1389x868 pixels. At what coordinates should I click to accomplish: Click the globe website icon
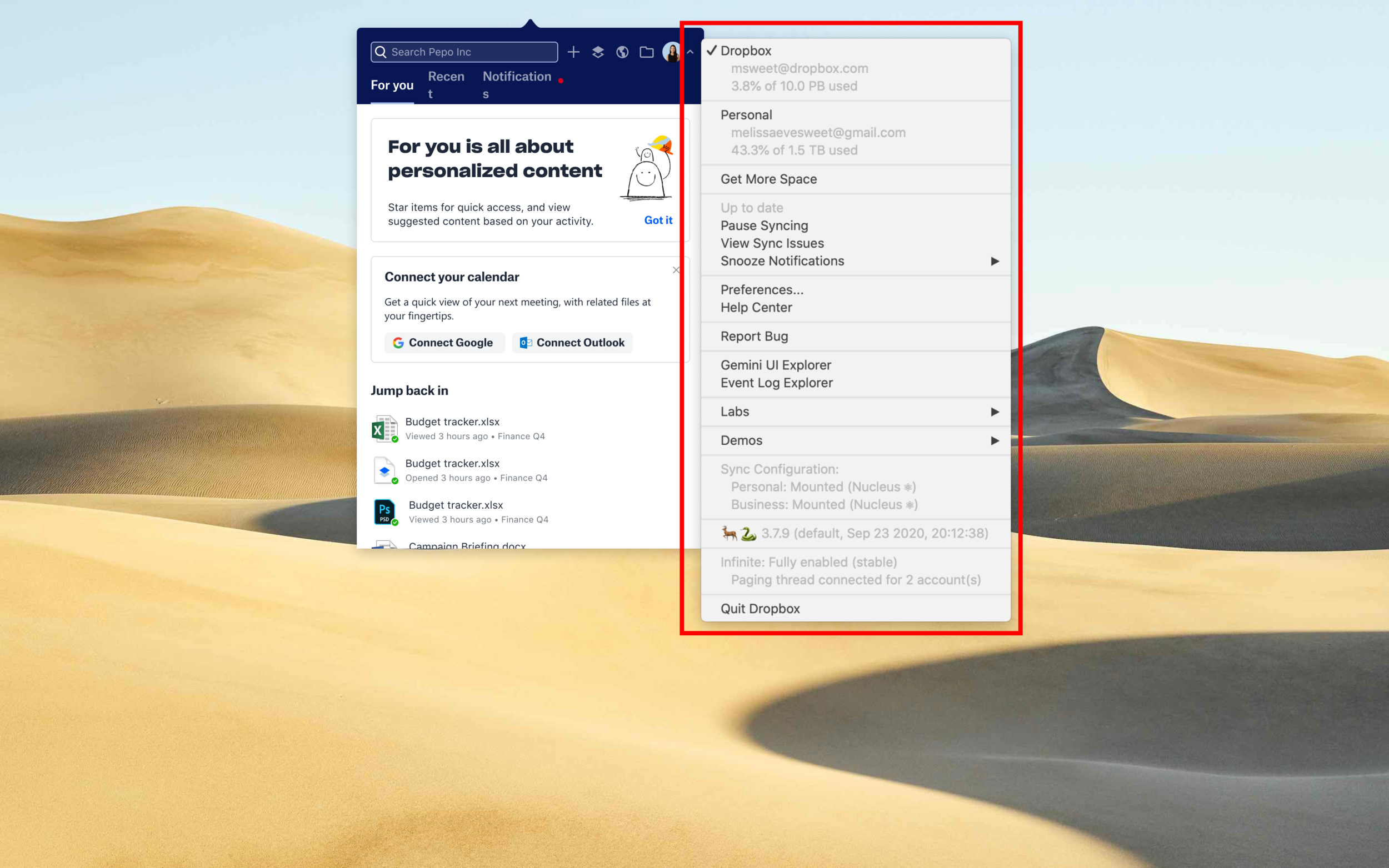click(x=622, y=52)
